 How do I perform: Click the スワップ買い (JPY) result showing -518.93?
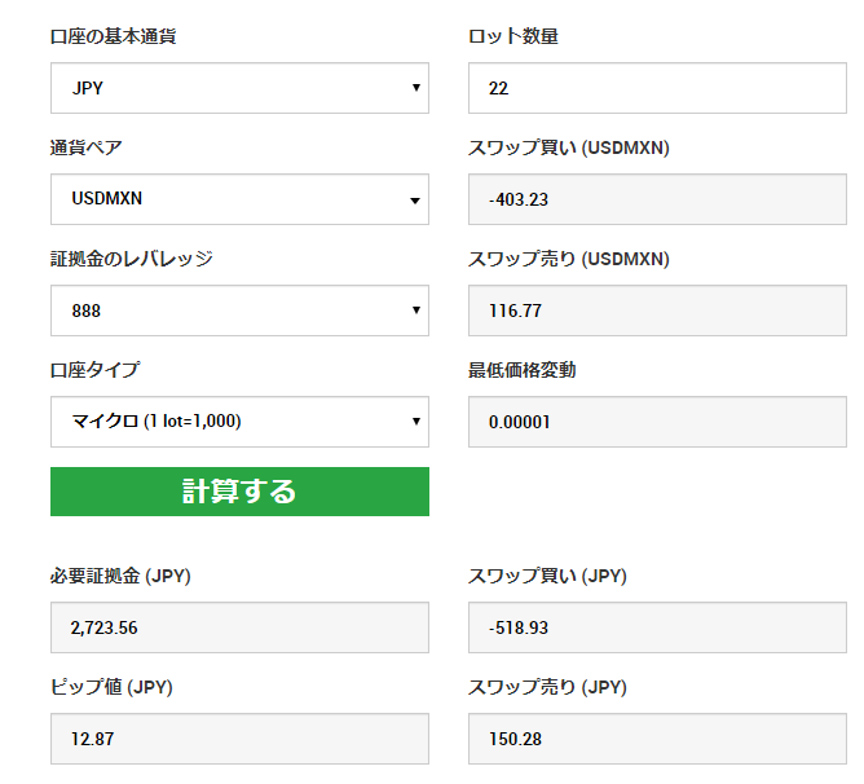(x=657, y=628)
